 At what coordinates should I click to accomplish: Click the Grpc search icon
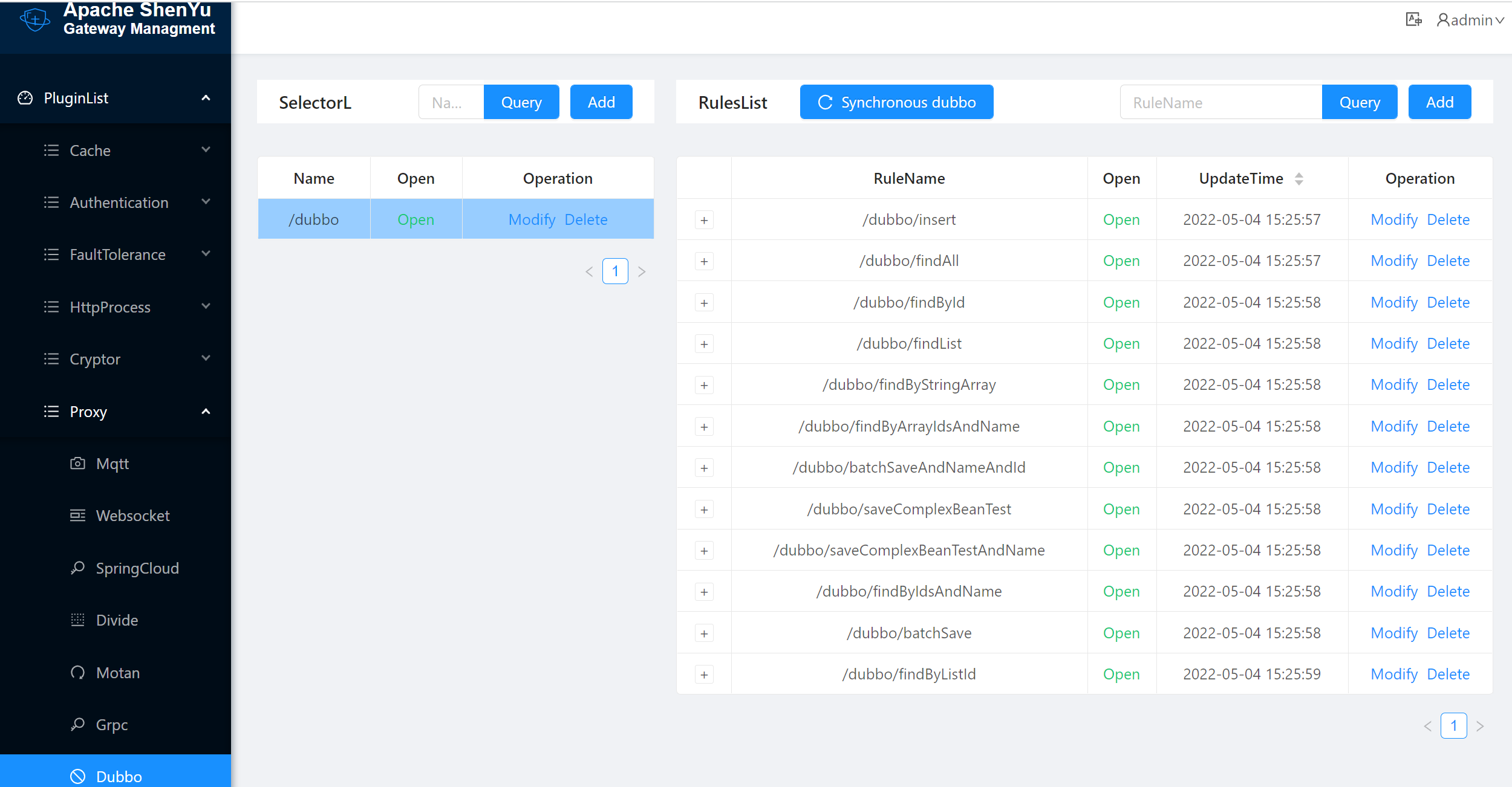point(77,725)
